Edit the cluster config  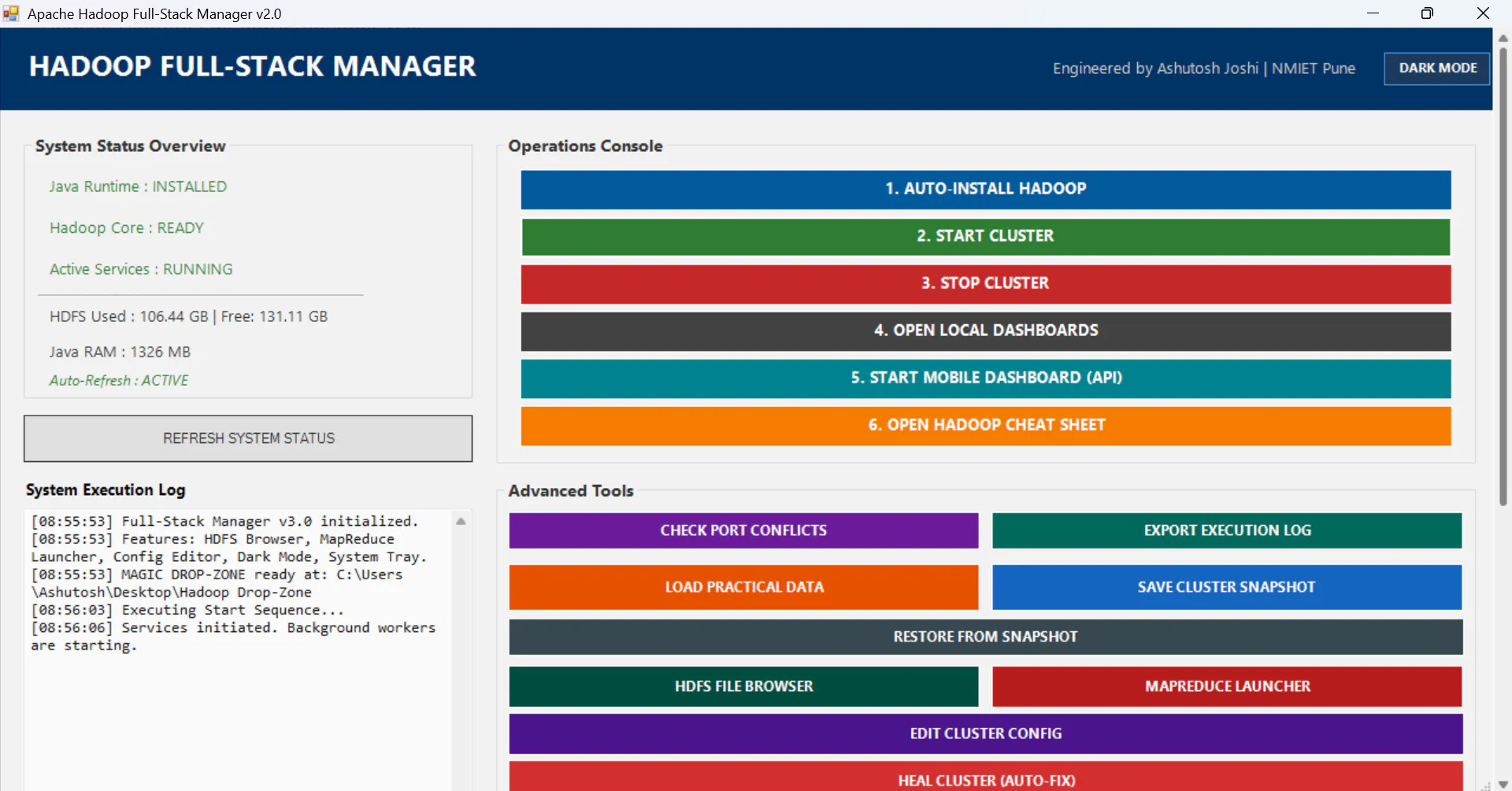coord(986,734)
